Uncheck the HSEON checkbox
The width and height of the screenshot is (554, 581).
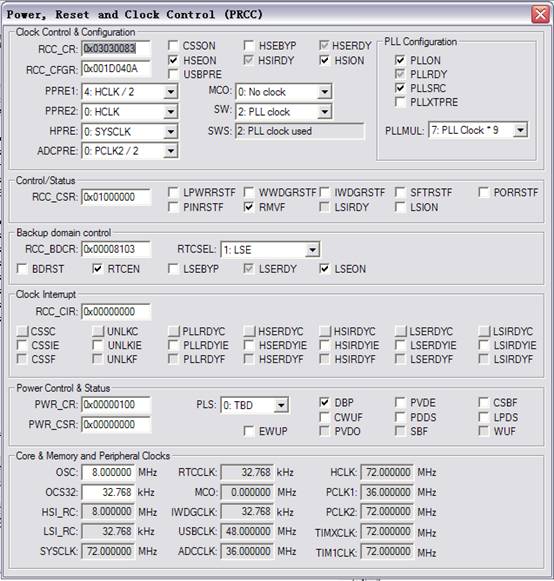173,60
